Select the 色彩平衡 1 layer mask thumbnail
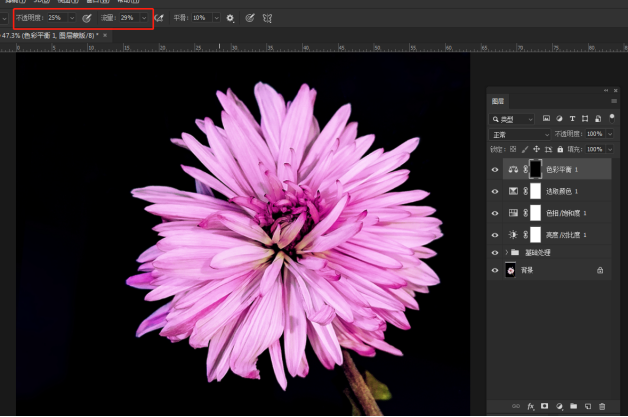 click(535, 169)
